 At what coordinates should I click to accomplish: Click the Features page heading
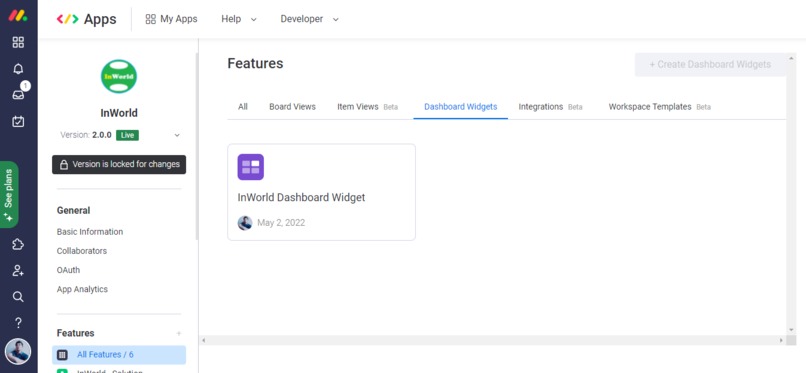(255, 64)
